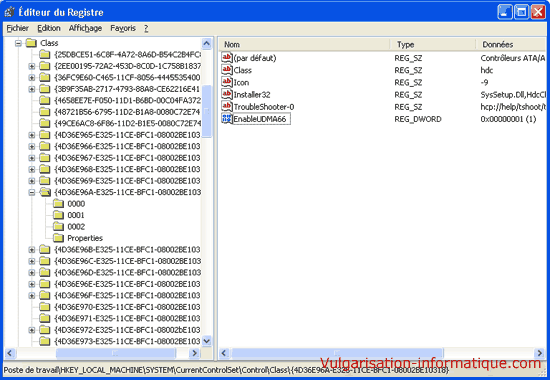Click the values pane horizontal scrollbar thumb

pos(337,353)
